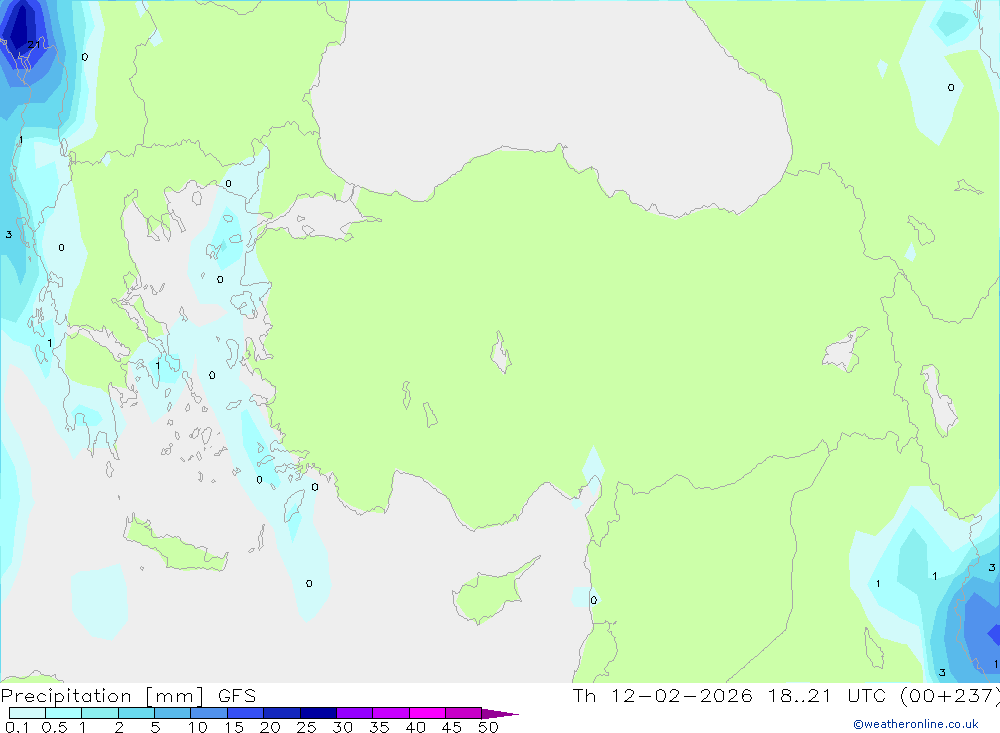Click the 35–40 mm legend color swatch
The image size is (1000, 733).
390,713
